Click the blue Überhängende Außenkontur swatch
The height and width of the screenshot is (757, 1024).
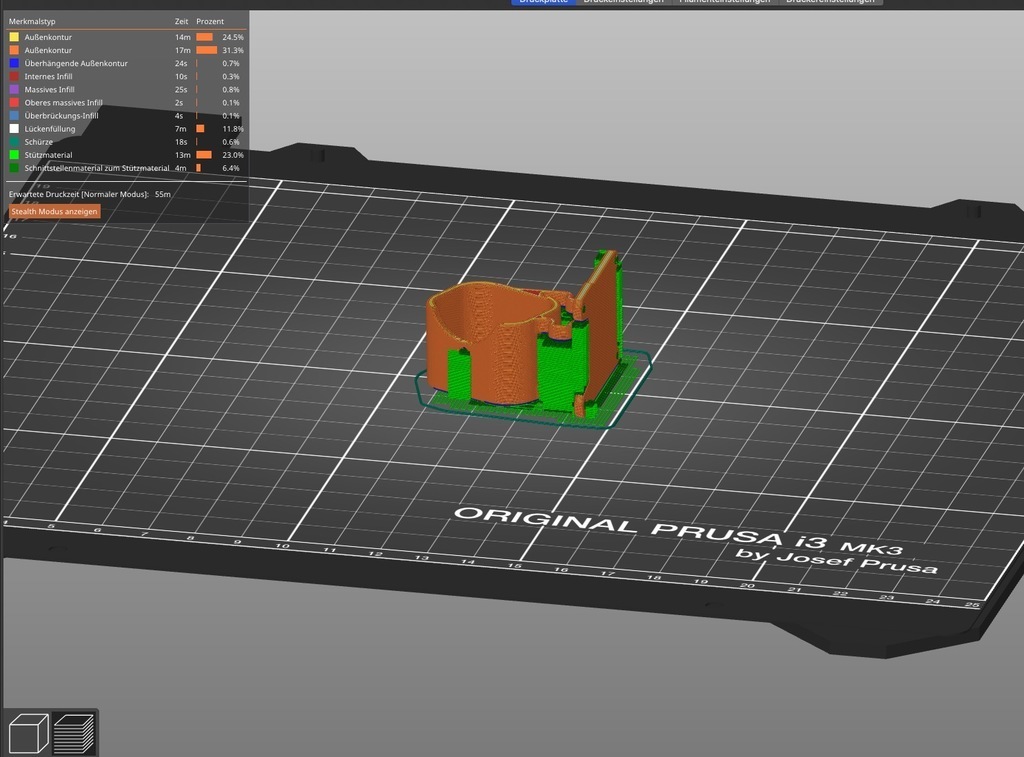tap(14, 63)
